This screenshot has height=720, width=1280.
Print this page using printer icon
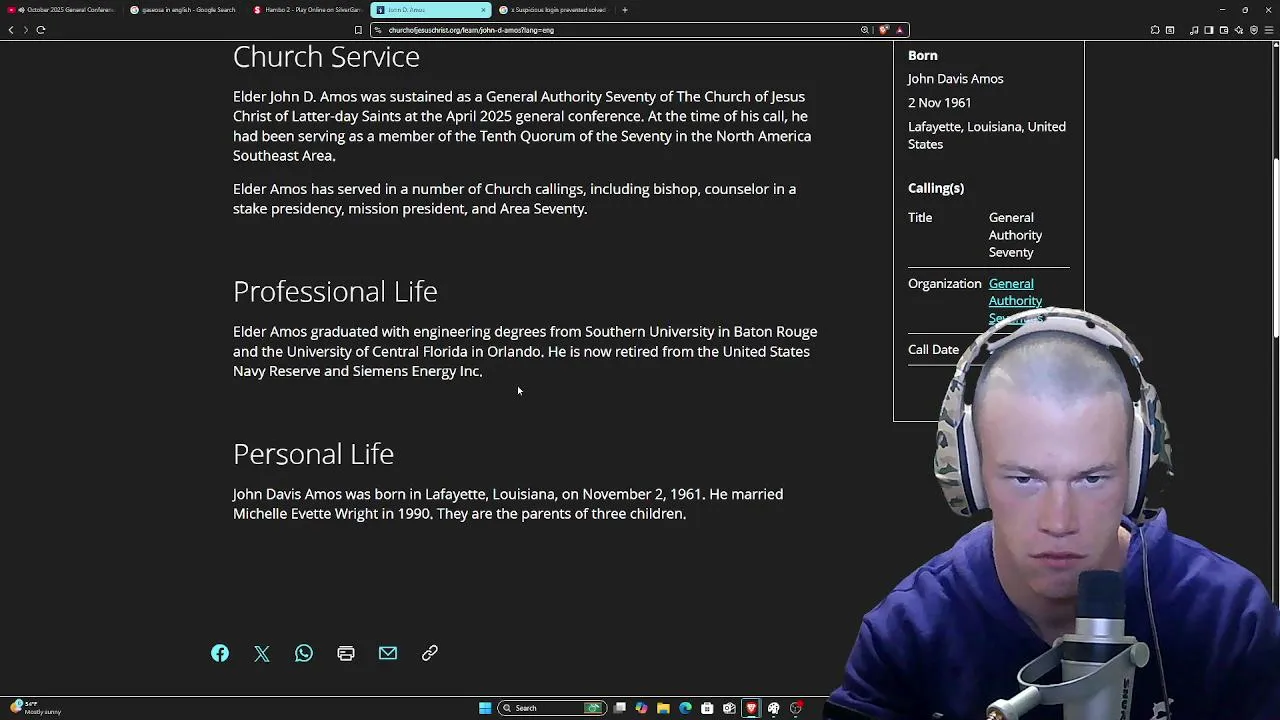coord(346,653)
